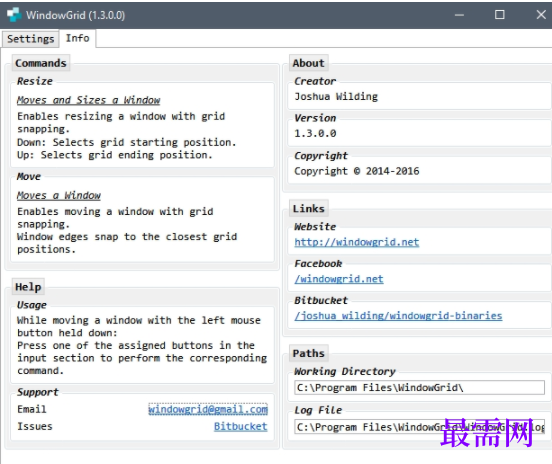
Task: Maximize the WindowGrid window
Action: (500, 15)
